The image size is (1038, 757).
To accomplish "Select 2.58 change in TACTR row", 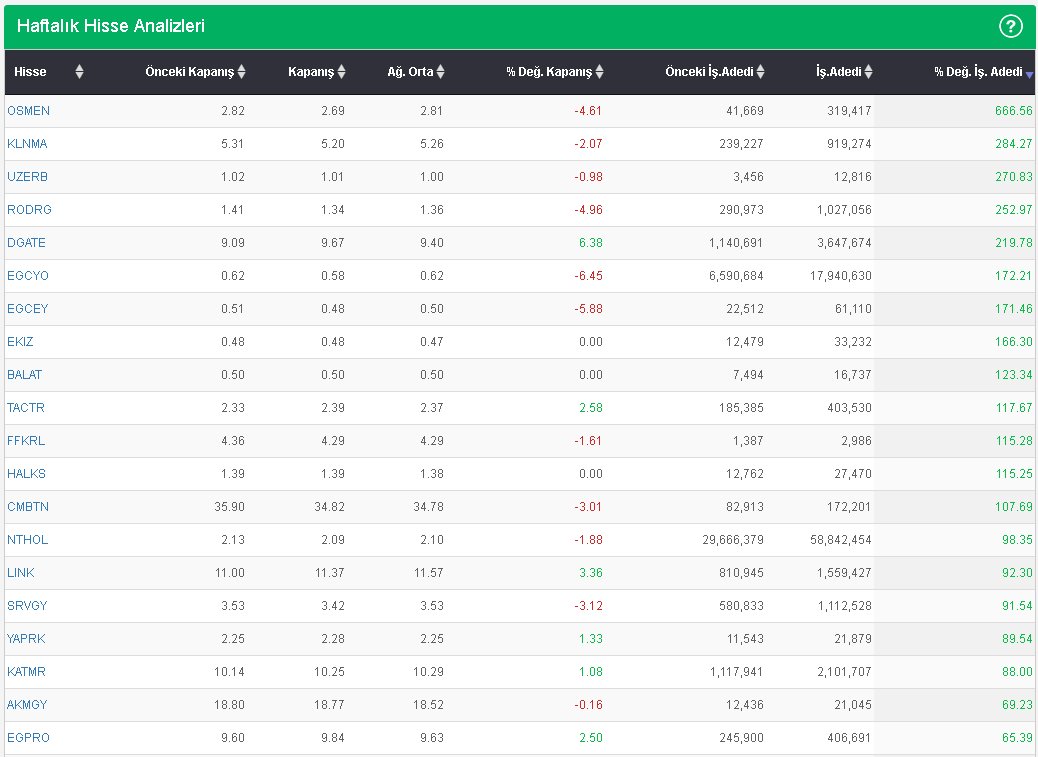I will pos(591,408).
